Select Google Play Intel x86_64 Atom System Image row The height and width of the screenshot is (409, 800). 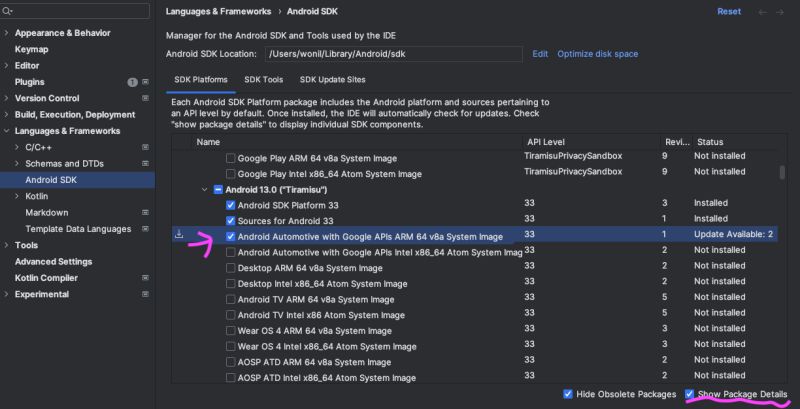click(474, 174)
